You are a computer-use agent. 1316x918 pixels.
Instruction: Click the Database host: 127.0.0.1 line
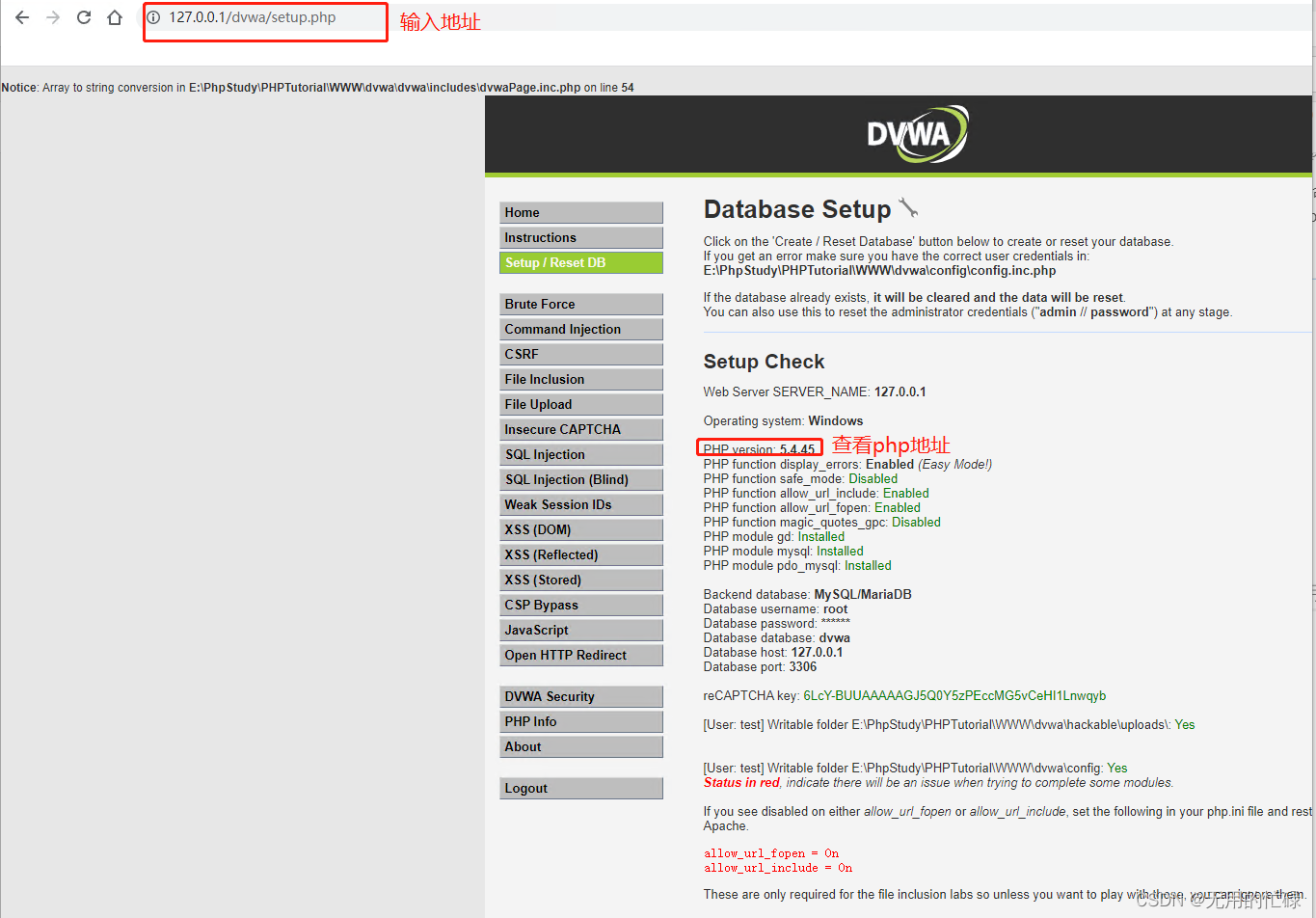pos(773,652)
